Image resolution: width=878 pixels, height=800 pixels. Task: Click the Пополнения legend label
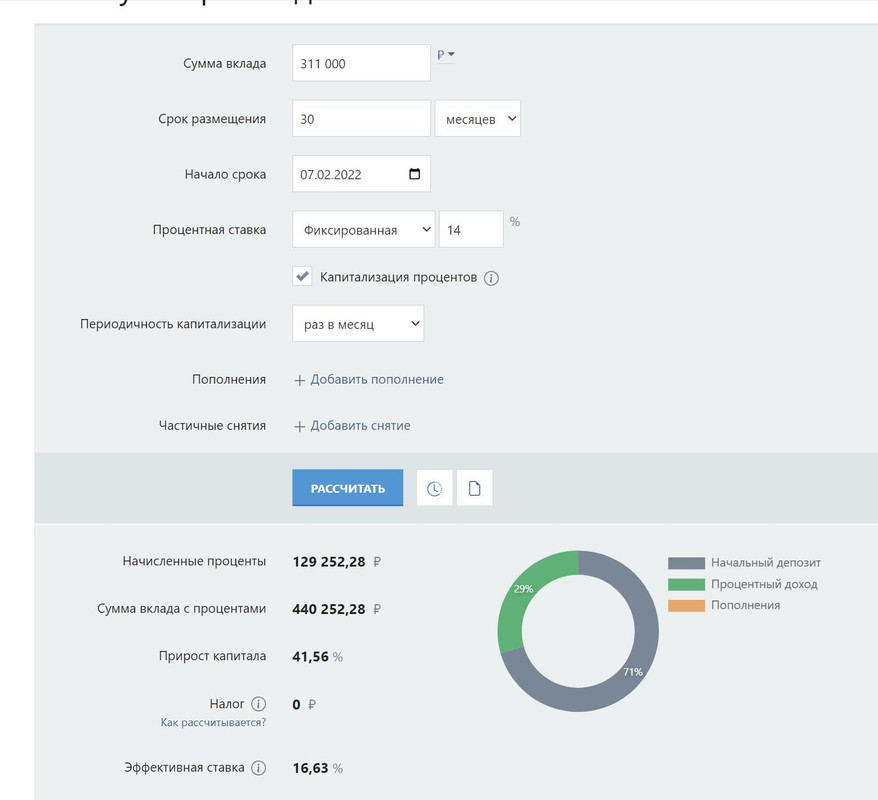pos(745,605)
